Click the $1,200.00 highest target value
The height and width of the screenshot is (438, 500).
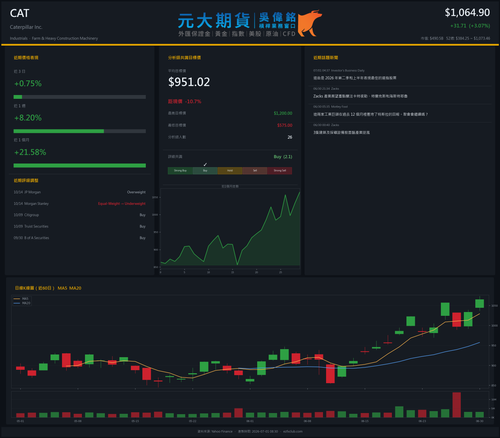(x=283, y=113)
